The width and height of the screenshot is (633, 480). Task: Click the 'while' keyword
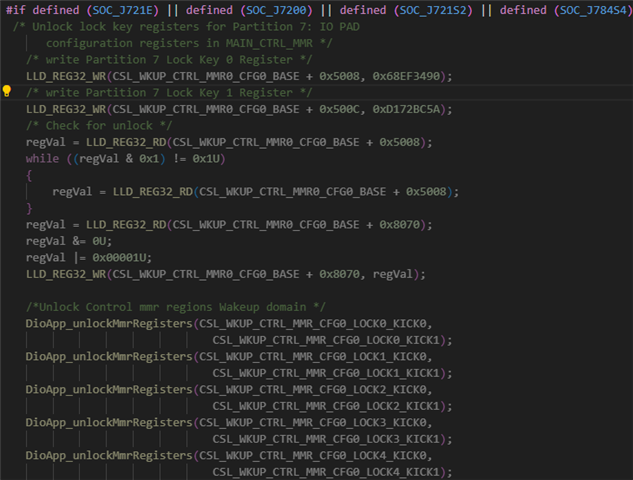tap(42, 159)
